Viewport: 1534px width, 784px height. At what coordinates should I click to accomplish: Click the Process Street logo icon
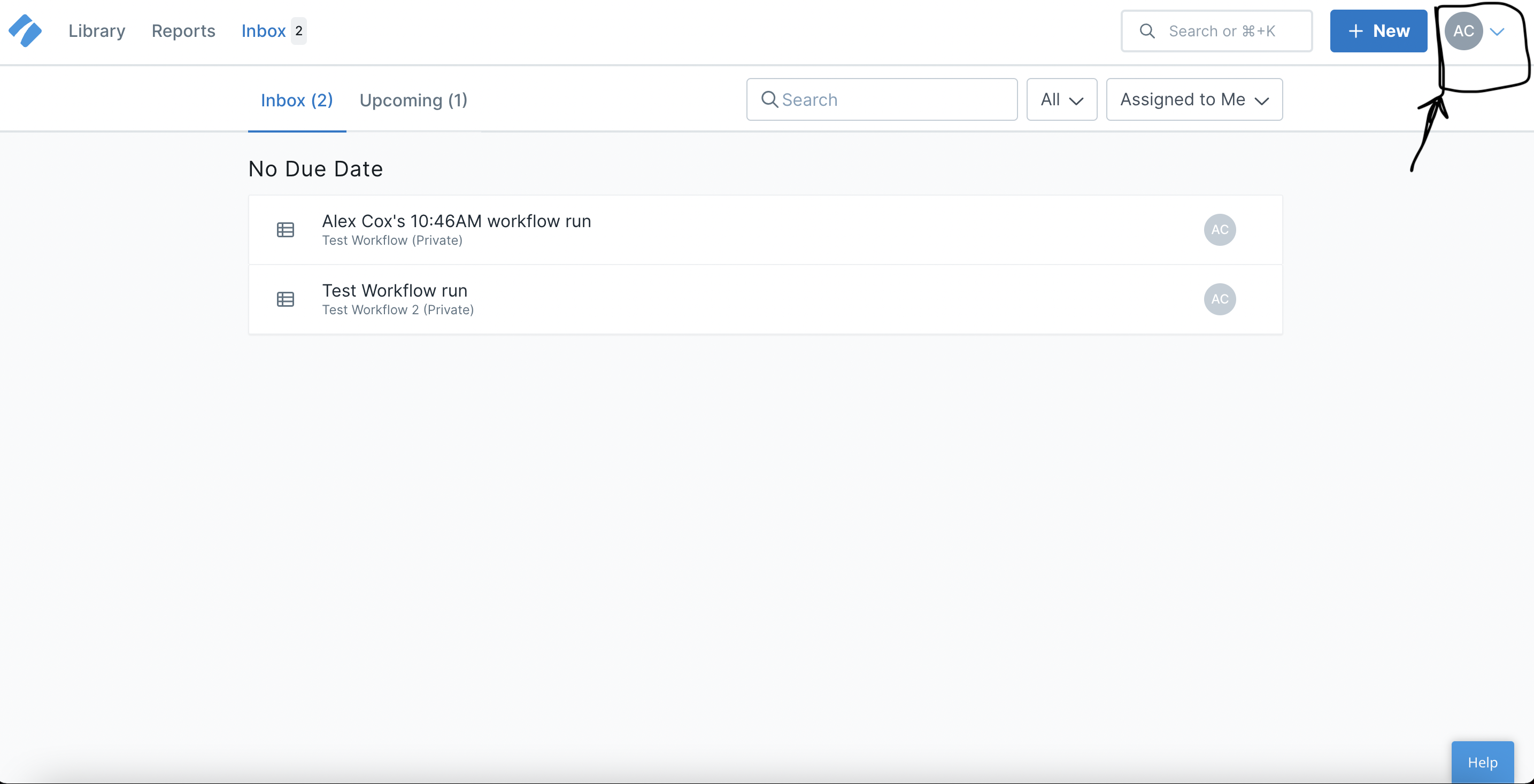[x=25, y=31]
